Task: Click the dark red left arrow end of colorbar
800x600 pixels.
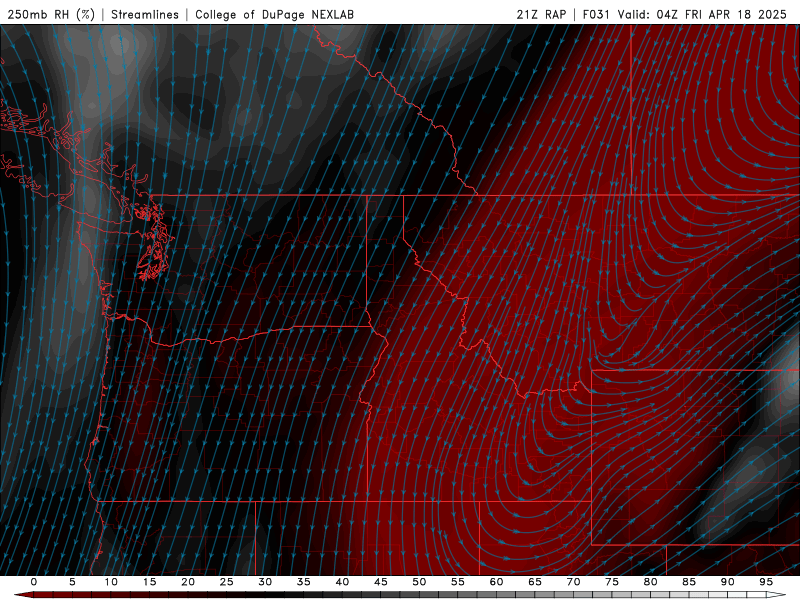Action: click(23, 595)
